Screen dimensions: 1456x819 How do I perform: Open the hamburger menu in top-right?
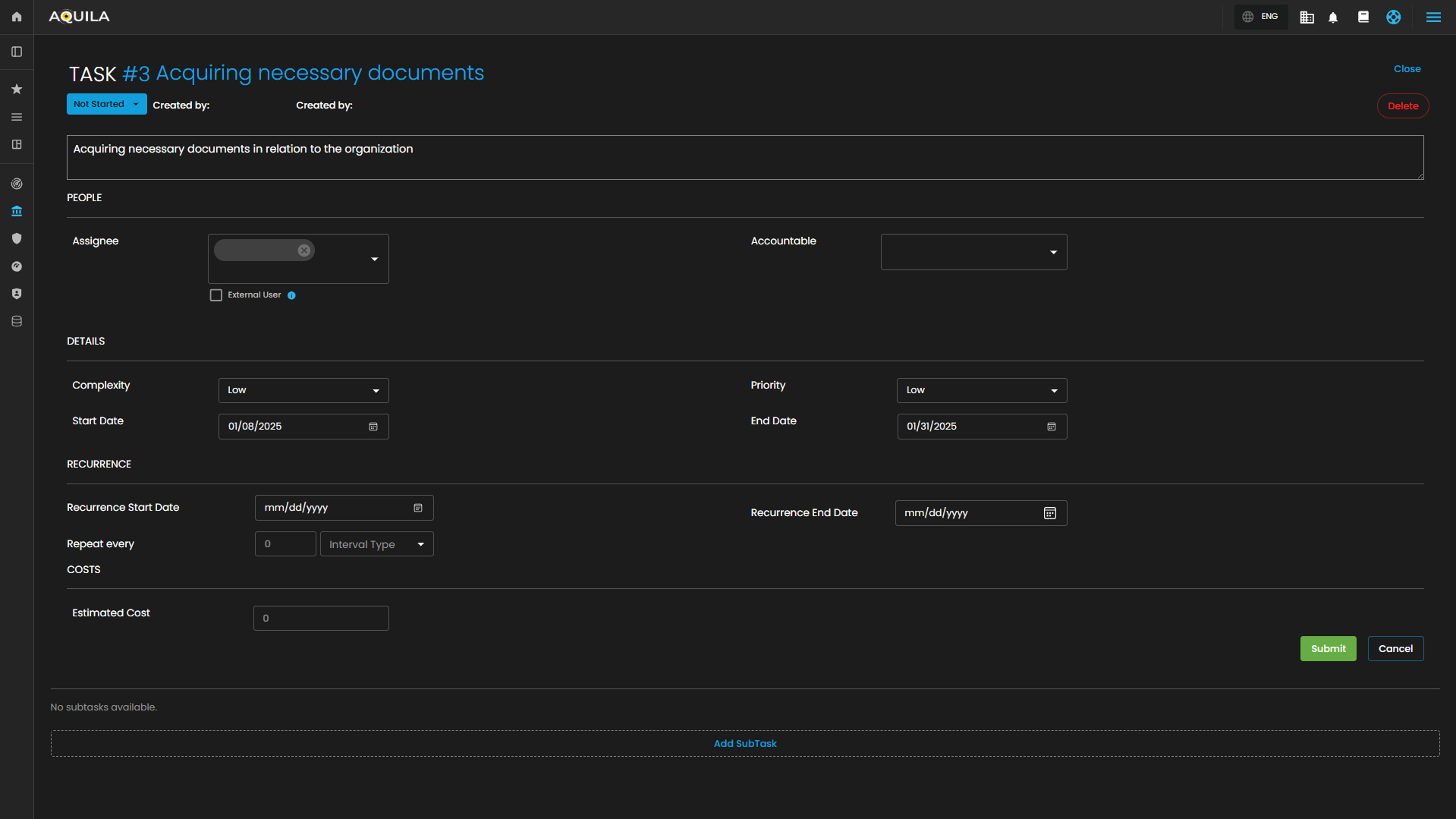(x=1433, y=17)
